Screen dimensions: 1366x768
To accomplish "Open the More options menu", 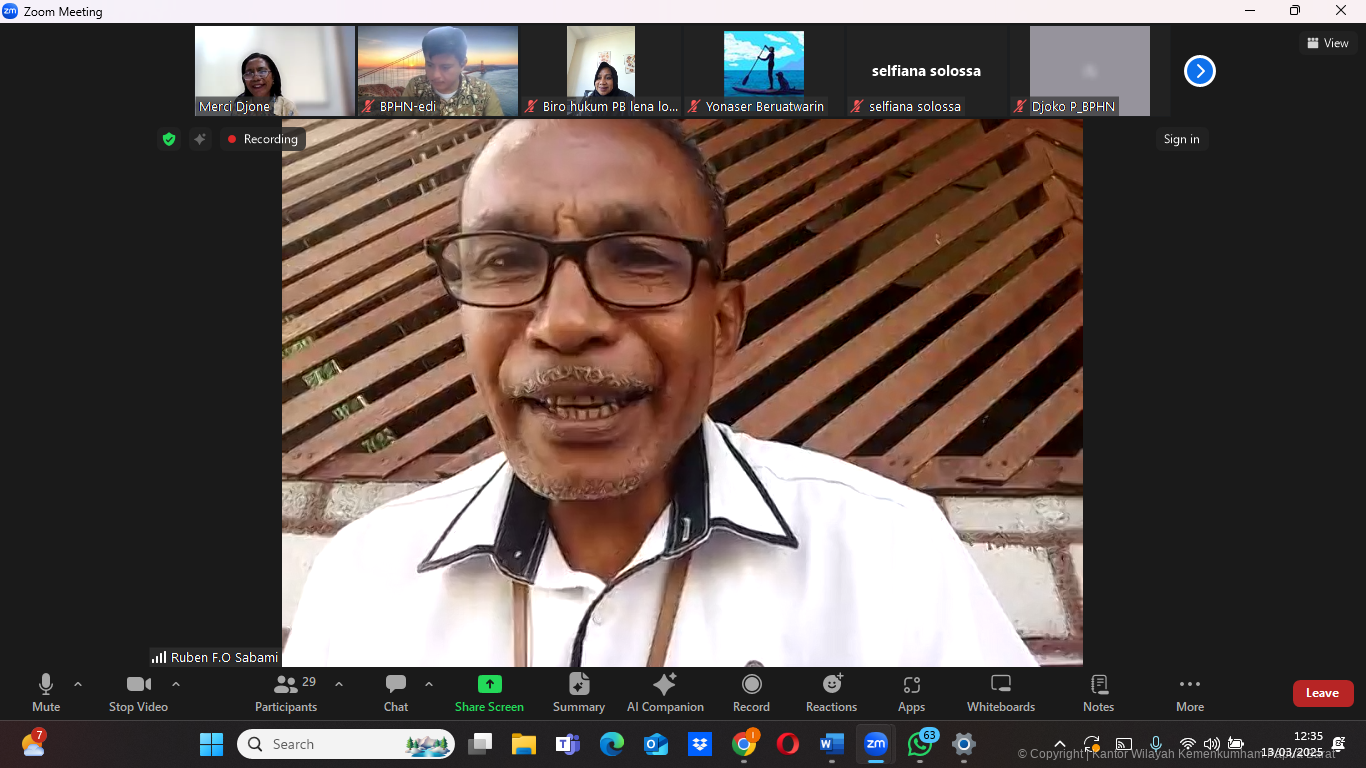I will point(1189,692).
